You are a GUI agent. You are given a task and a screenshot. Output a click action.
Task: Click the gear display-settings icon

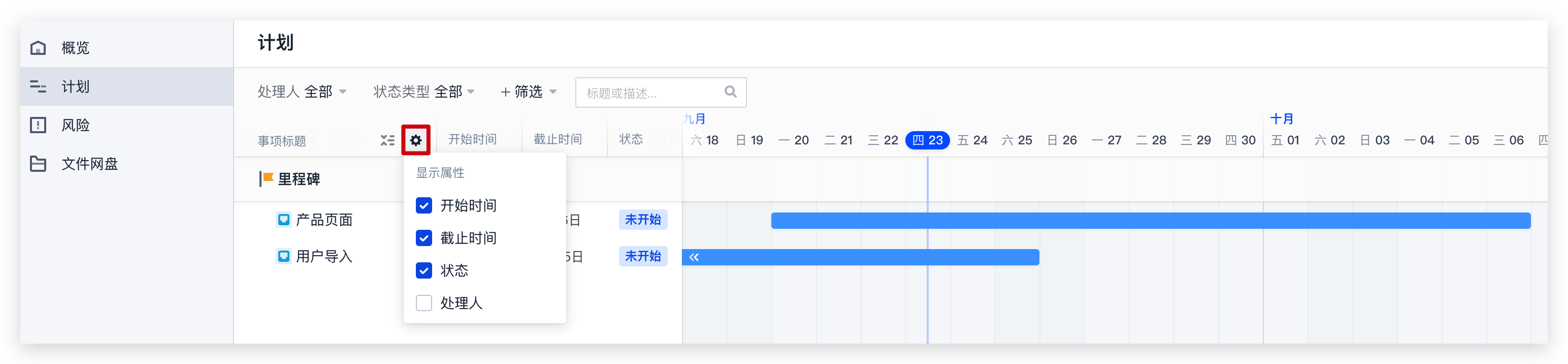point(416,140)
